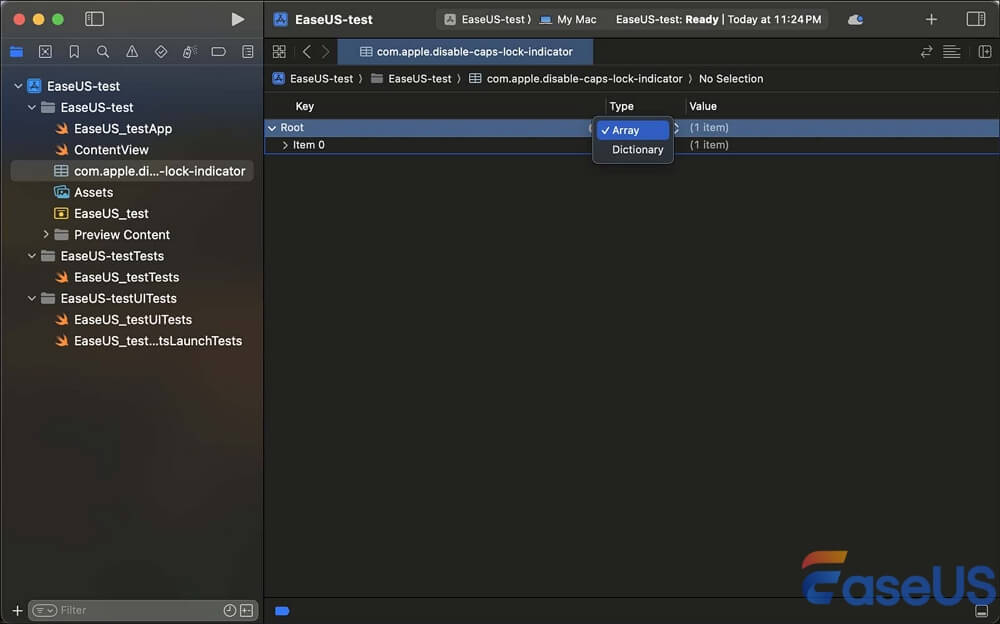Choose Array from the type menu
Screen dimensions: 1000x624
633,130
